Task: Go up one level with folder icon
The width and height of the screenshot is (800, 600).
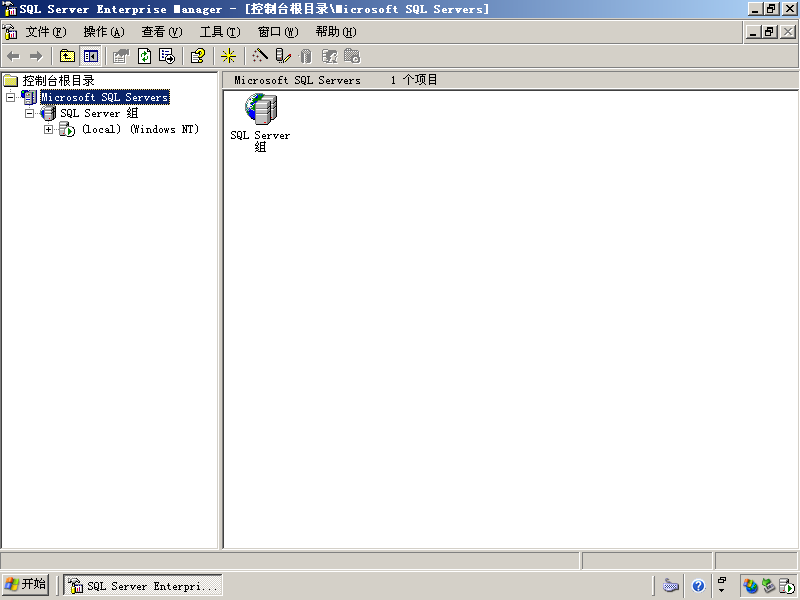Action: (x=67, y=56)
